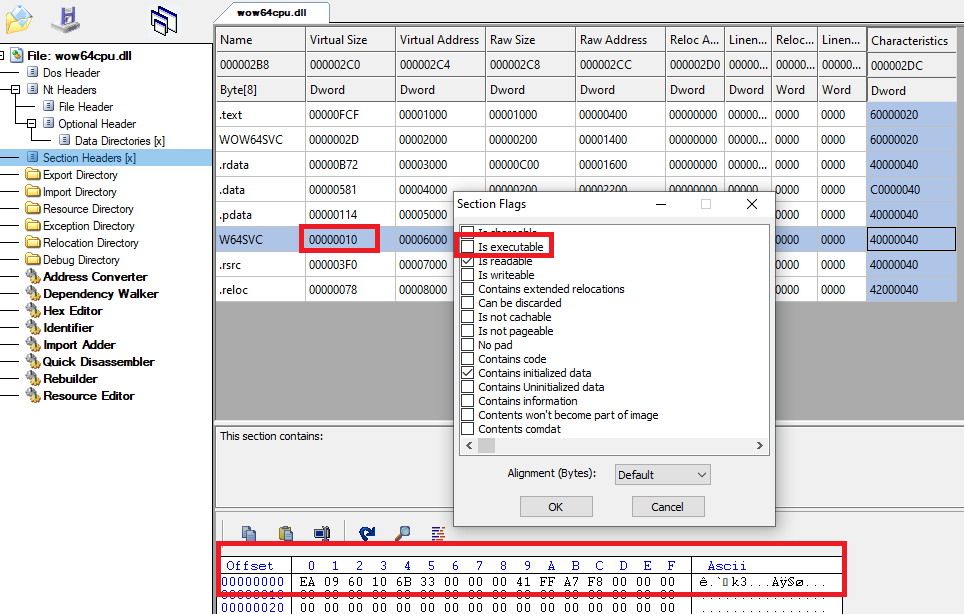Click W64SVC virtual size 00000010 cell
Screen dimensions: 964x614
[350, 240]
